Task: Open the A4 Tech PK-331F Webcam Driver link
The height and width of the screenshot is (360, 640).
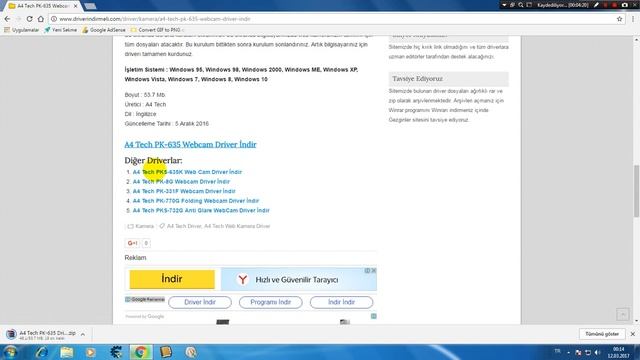Action: [x=184, y=191]
